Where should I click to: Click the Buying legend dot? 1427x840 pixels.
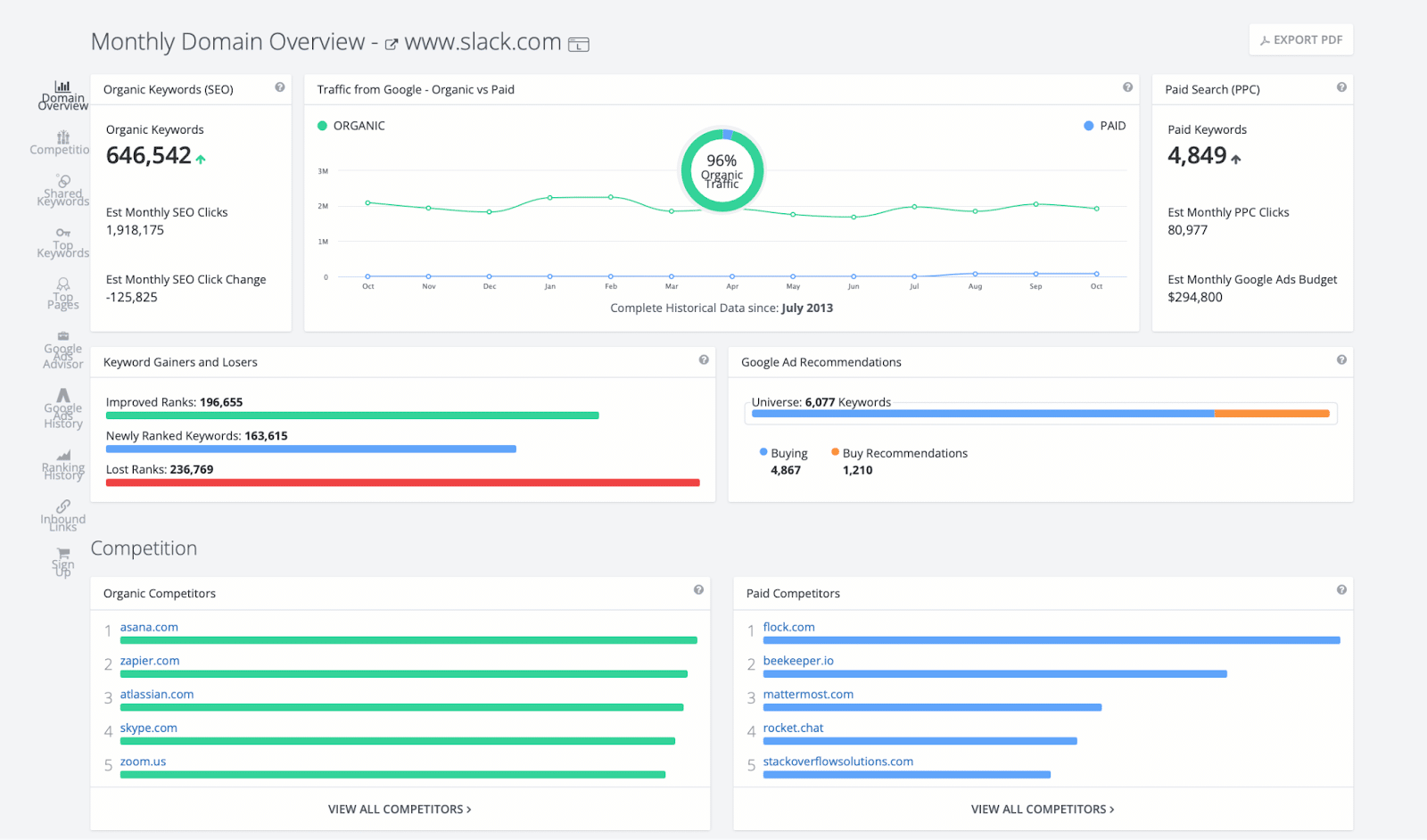point(763,452)
